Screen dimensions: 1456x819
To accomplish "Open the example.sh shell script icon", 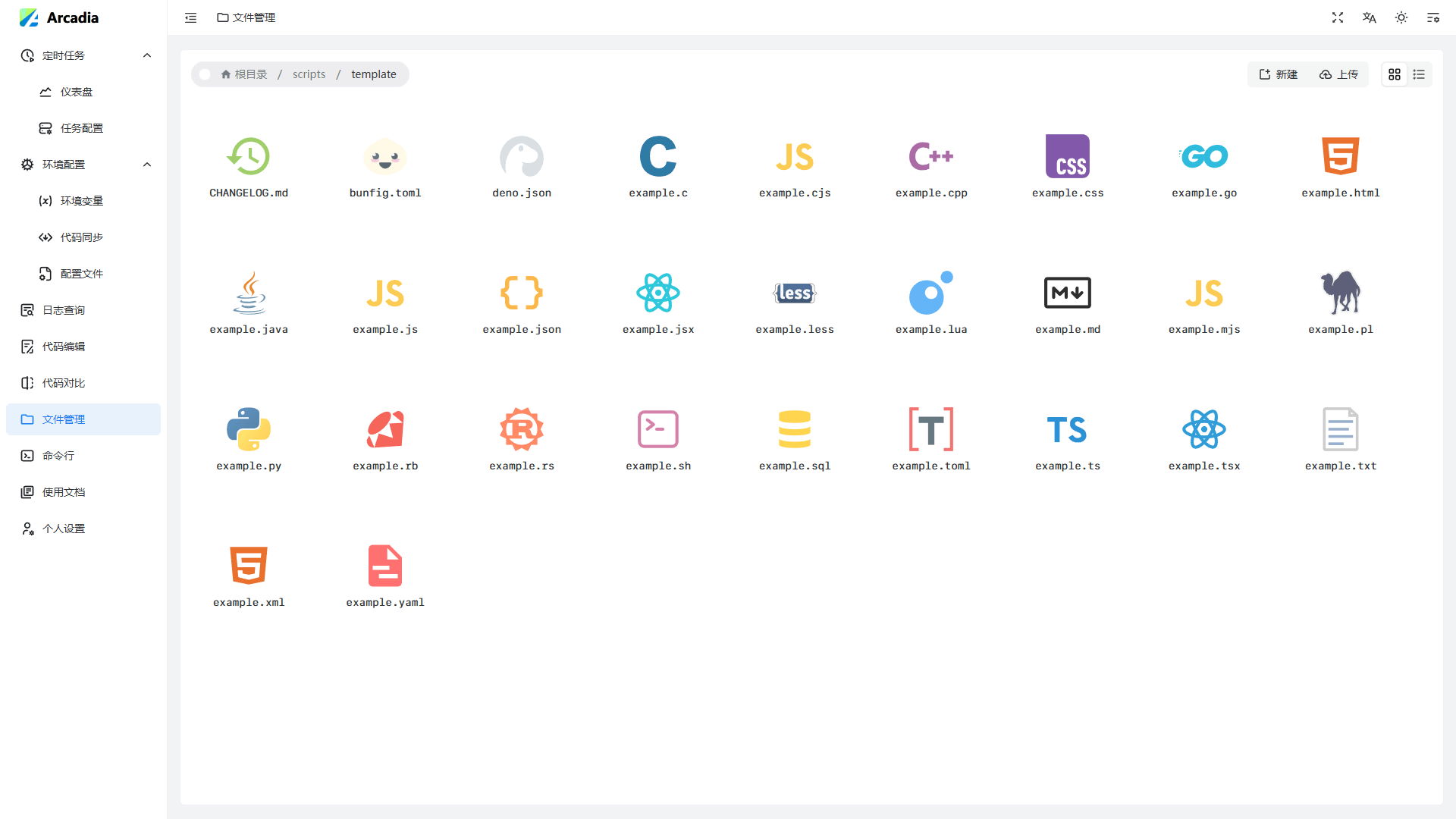I will [x=658, y=429].
